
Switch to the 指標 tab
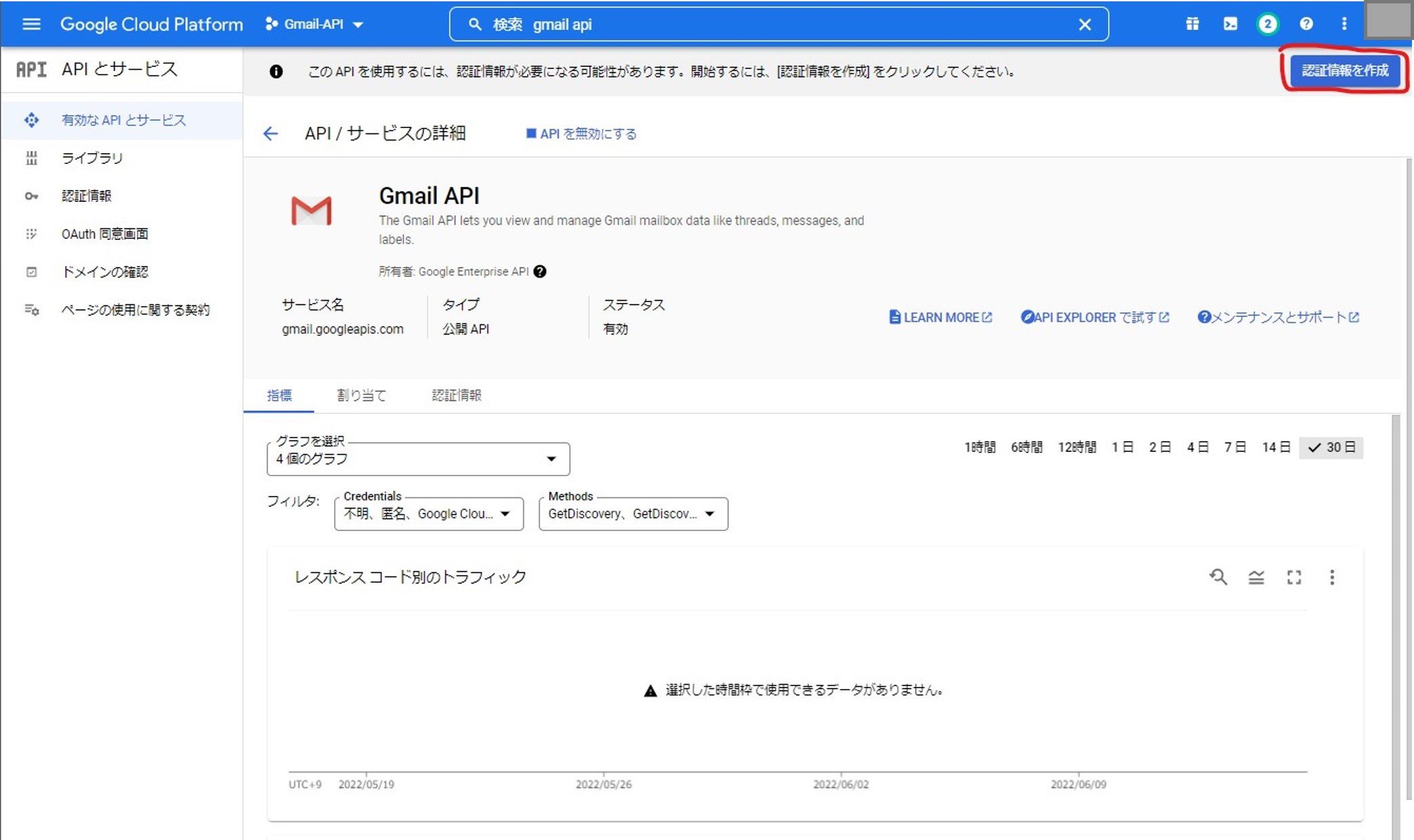click(279, 395)
